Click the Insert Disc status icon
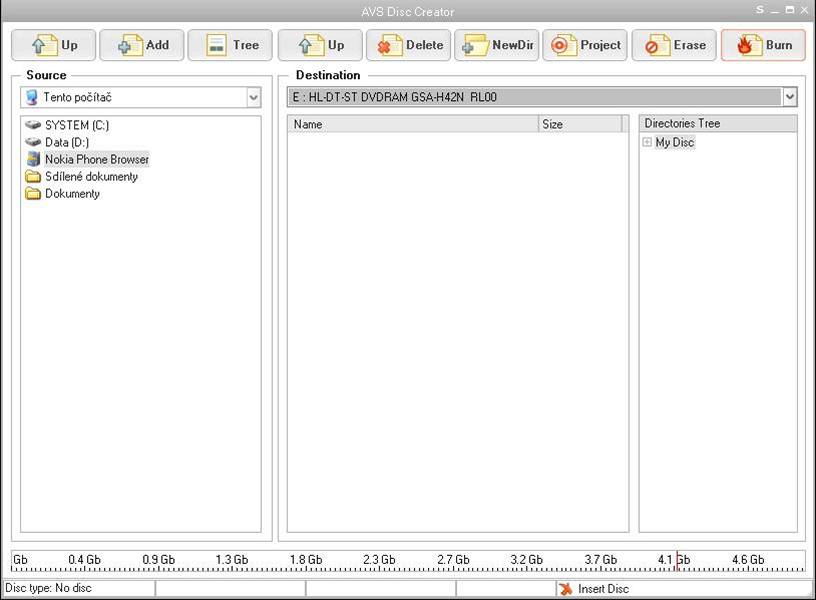Viewport: 816px width, 600px height. (x=566, y=589)
